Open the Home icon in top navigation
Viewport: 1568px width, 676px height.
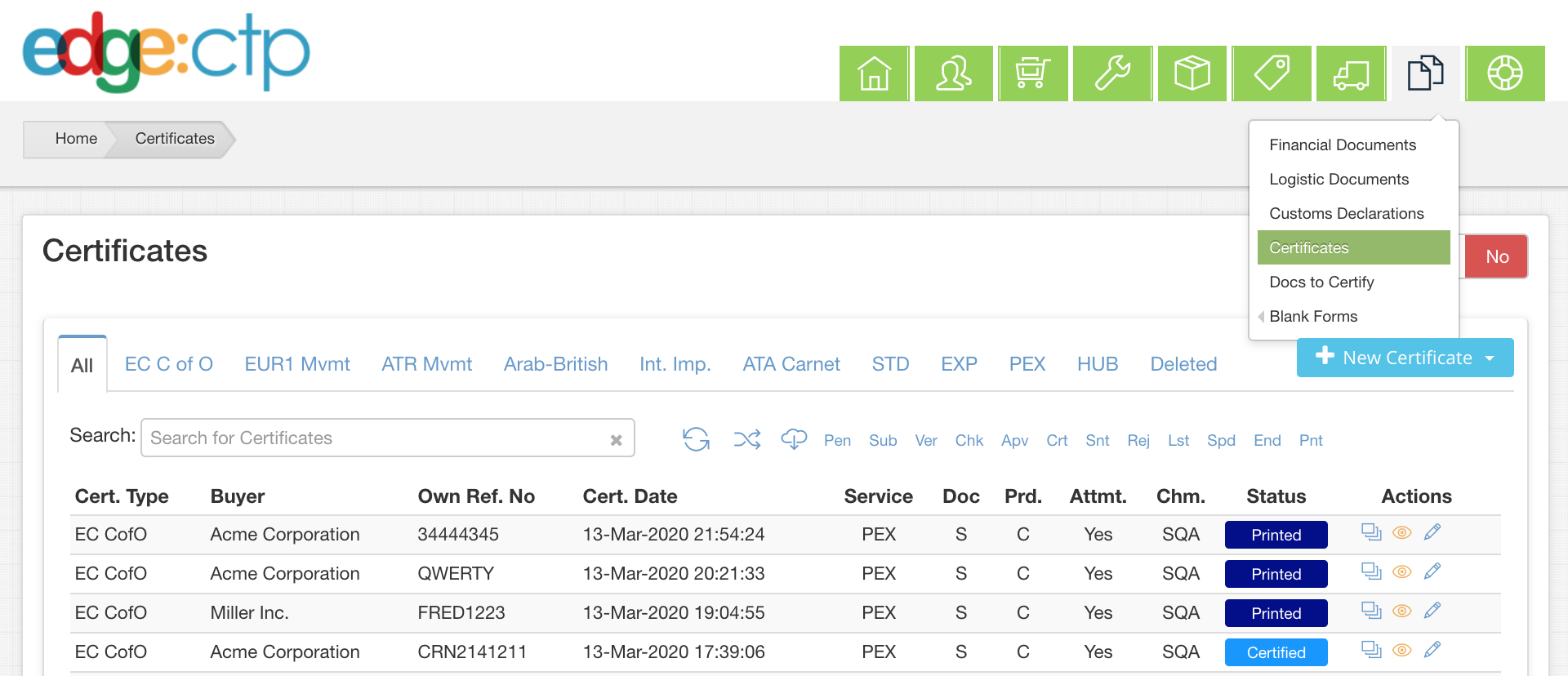point(874,73)
